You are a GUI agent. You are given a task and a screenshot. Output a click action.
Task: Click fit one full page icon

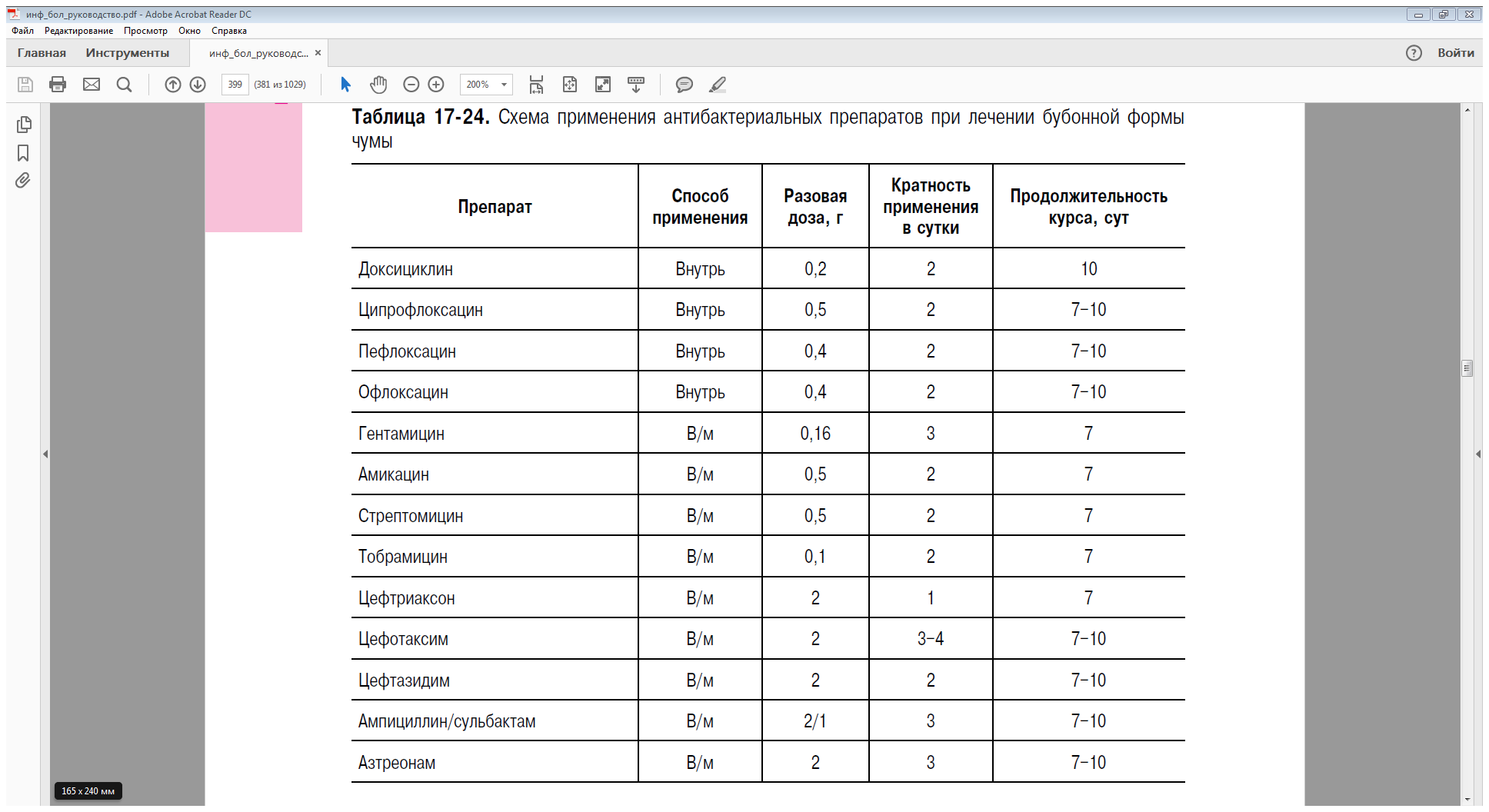570,85
